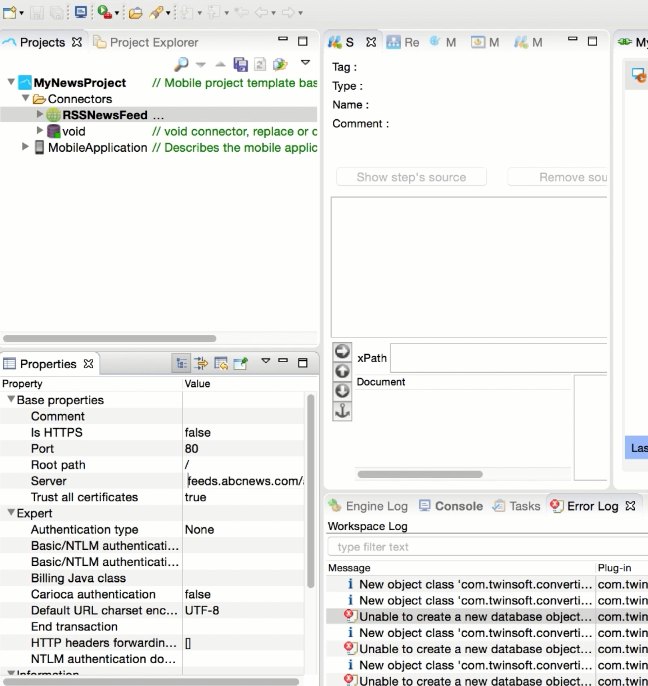Screen dimensions: 648x686
Task: Click the refresh document icon in Projects toolbar
Action: (260, 64)
